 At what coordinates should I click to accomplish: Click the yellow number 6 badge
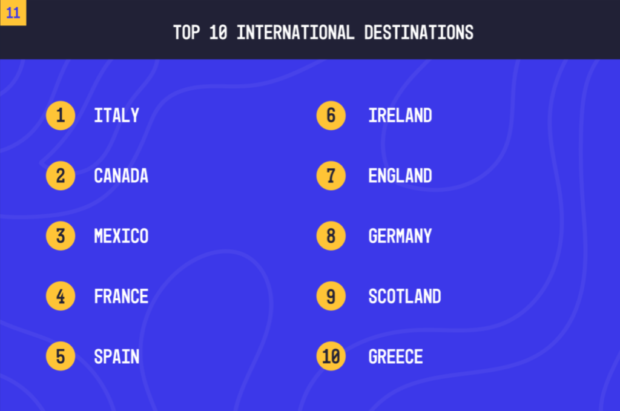tap(331, 116)
